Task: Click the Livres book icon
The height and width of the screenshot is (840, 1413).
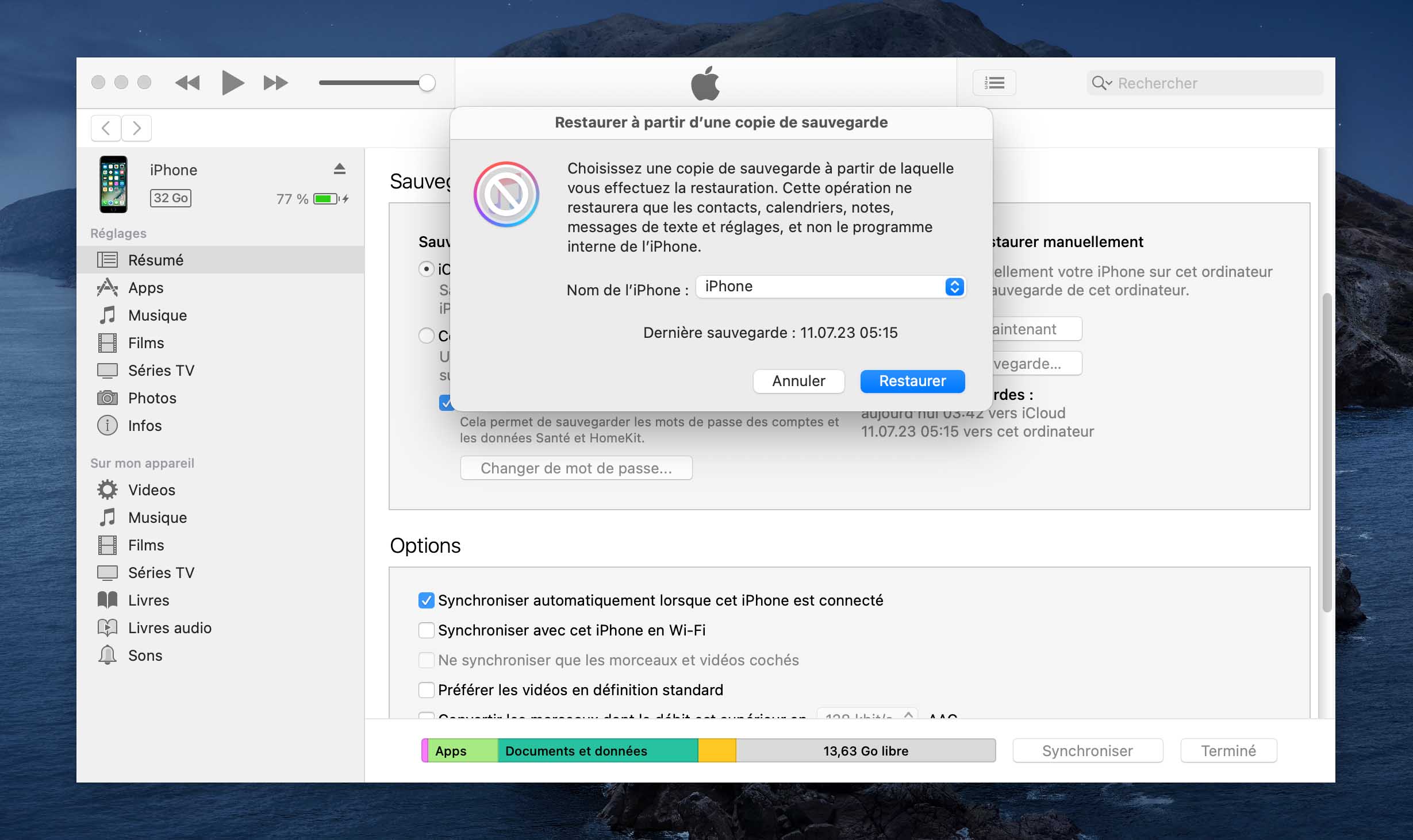Action: pyautogui.click(x=107, y=600)
